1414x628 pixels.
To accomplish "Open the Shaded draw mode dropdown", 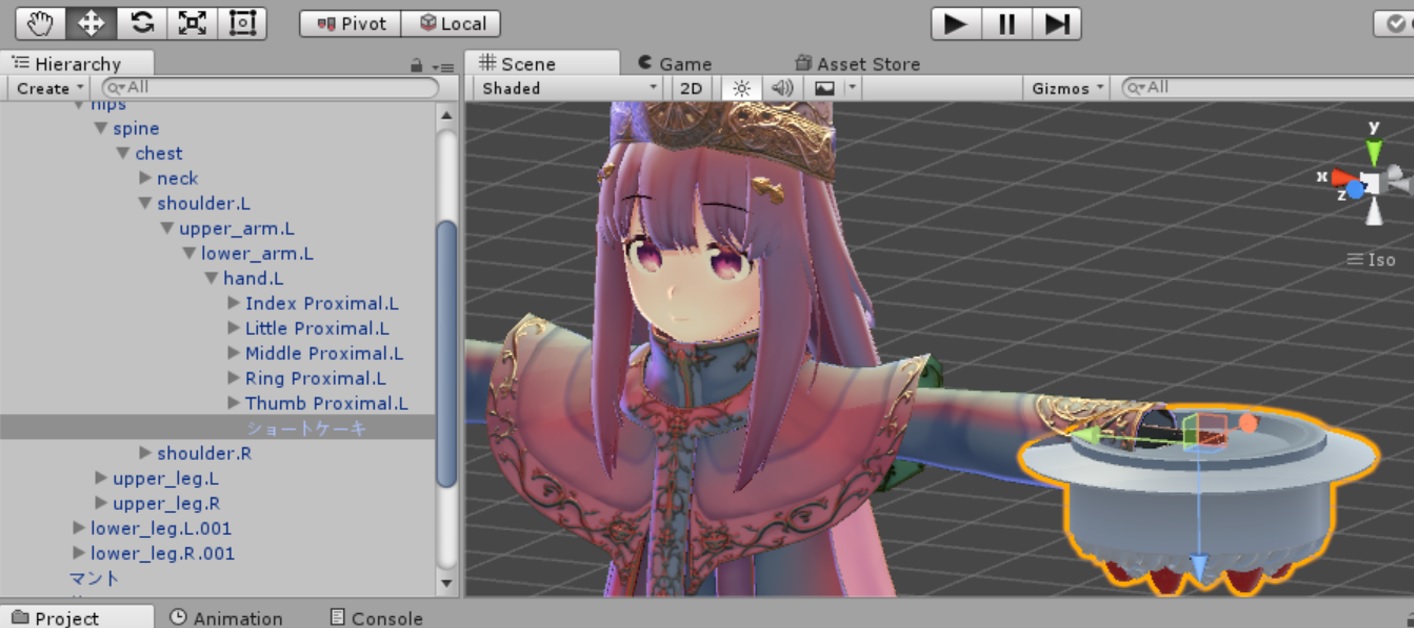I will (x=569, y=88).
